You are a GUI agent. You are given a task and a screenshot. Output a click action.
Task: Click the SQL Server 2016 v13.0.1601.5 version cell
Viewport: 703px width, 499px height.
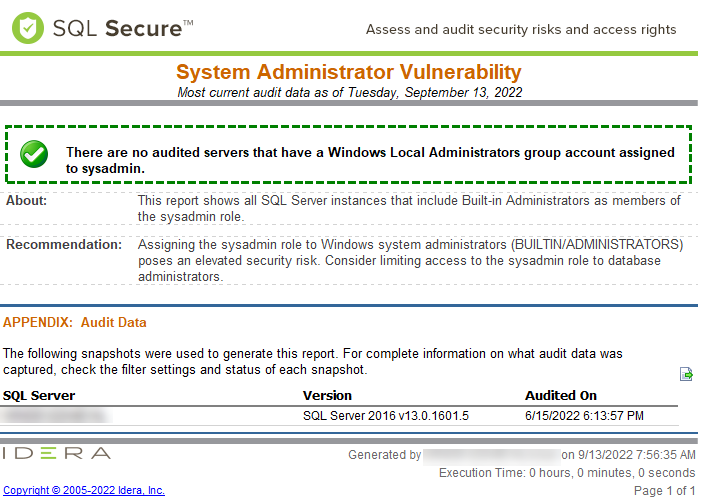point(385,415)
